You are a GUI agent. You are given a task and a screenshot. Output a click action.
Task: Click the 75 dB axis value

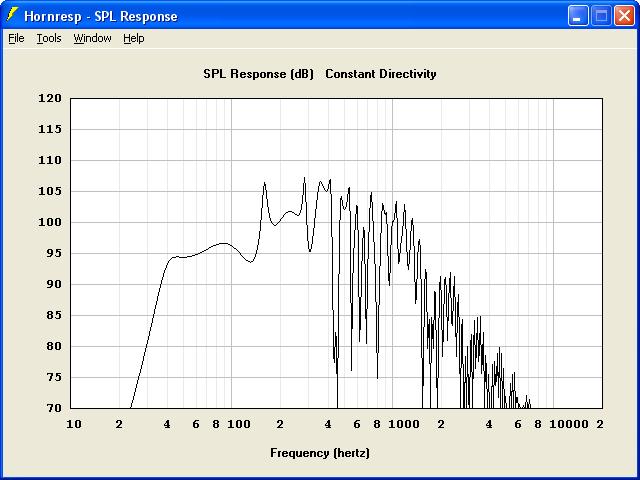pyautogui.click(x=54, y=378)
